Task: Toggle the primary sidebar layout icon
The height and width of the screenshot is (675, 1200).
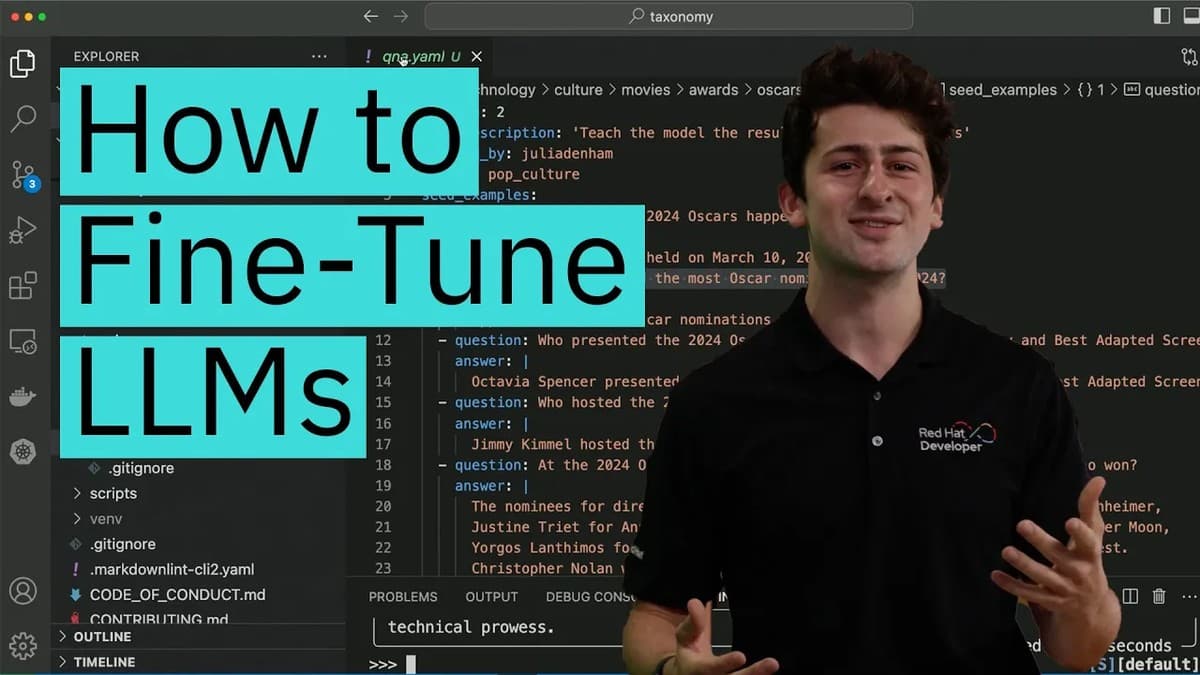Action: (1162, 16)
